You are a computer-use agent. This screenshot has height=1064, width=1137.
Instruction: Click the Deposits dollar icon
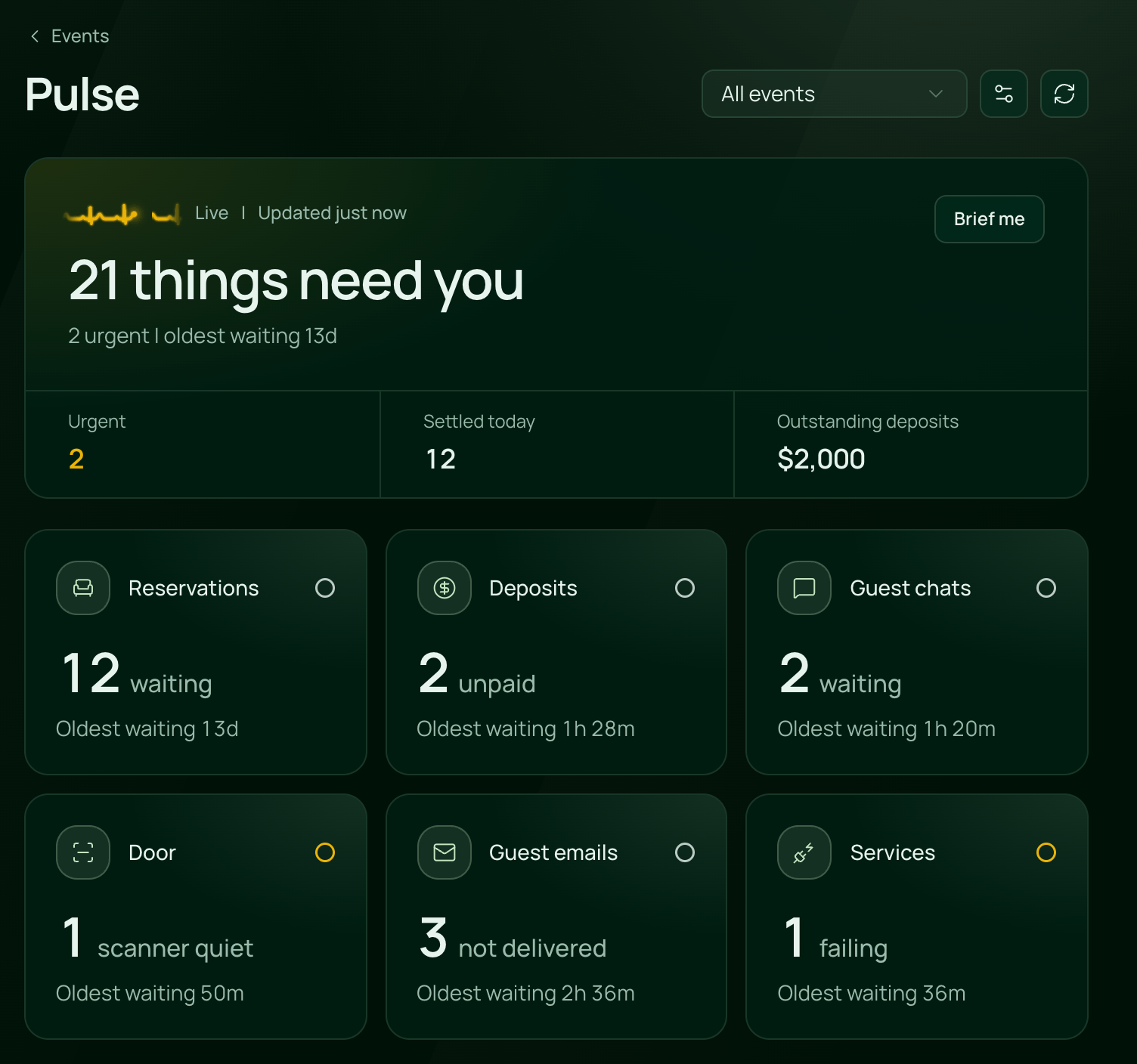click(445, 588)
